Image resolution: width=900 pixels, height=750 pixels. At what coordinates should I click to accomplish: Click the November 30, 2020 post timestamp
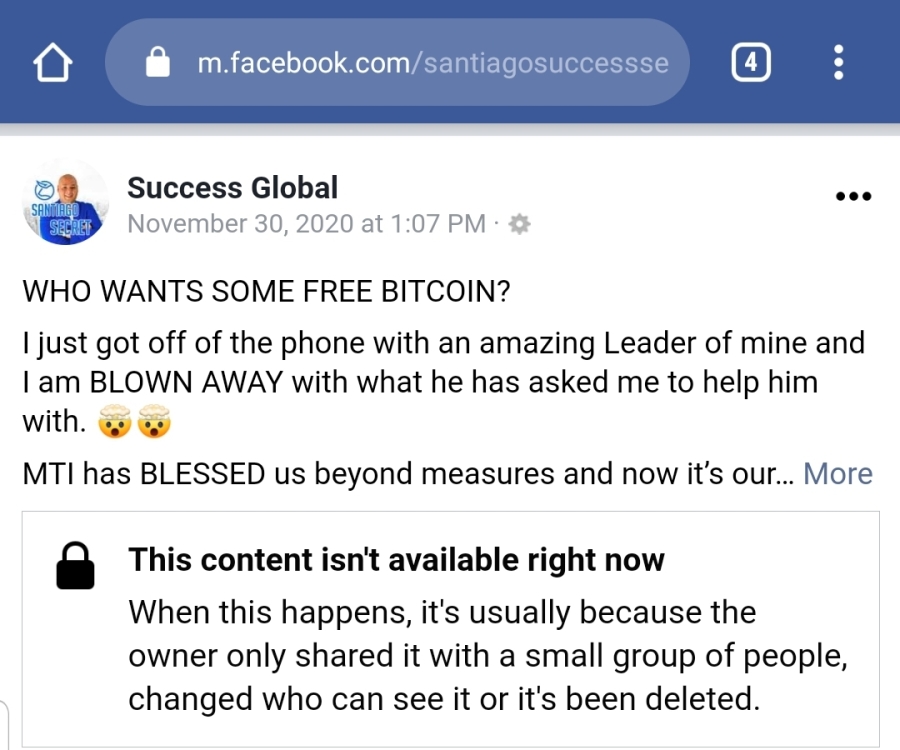tap(306, 224)
